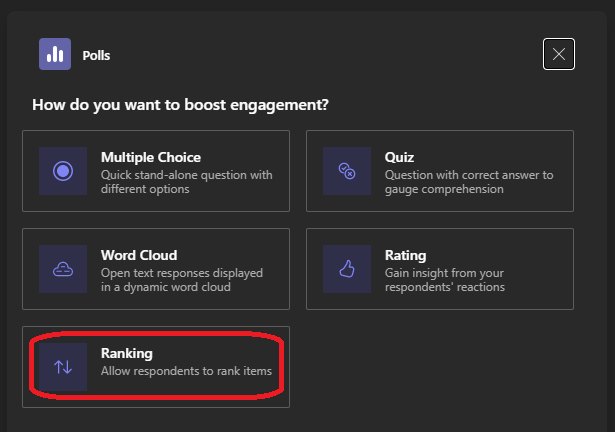
Task: Click the "How do you want to boost engagement?" heading
Action: (x=181, y=104)
